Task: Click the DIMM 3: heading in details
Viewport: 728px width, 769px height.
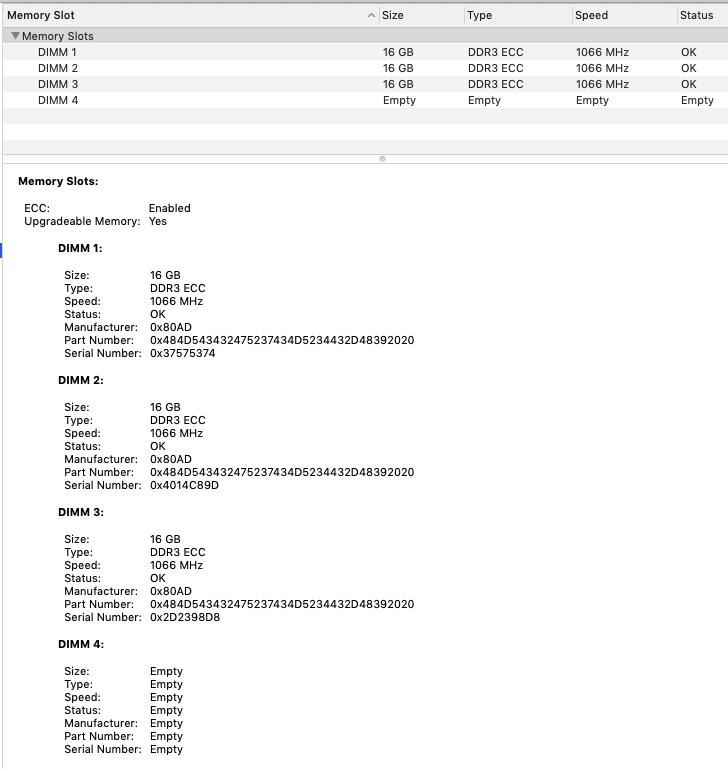Action: (80, 512)
